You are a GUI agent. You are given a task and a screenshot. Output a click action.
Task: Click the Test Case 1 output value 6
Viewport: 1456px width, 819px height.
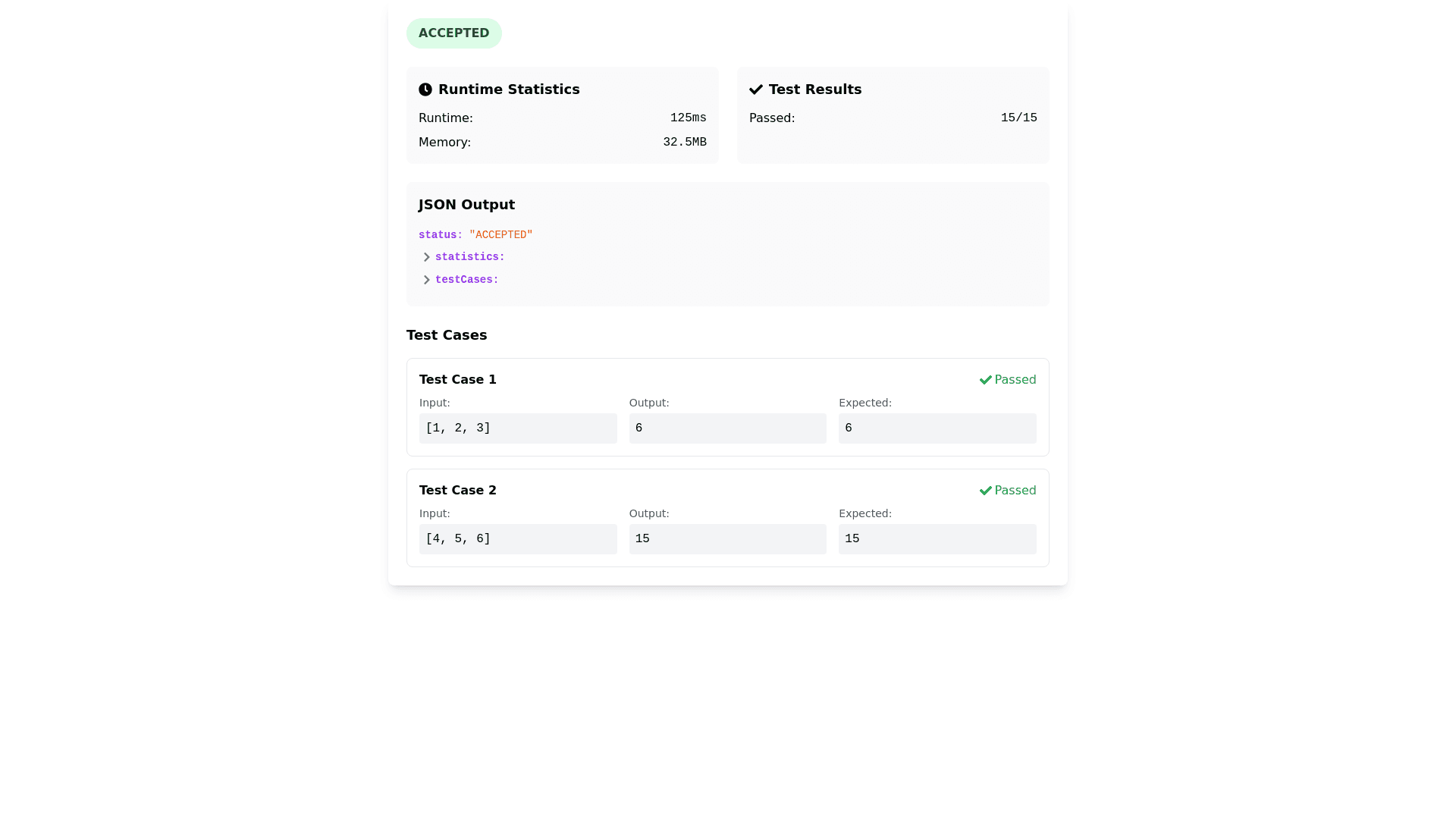coord(727,428)
